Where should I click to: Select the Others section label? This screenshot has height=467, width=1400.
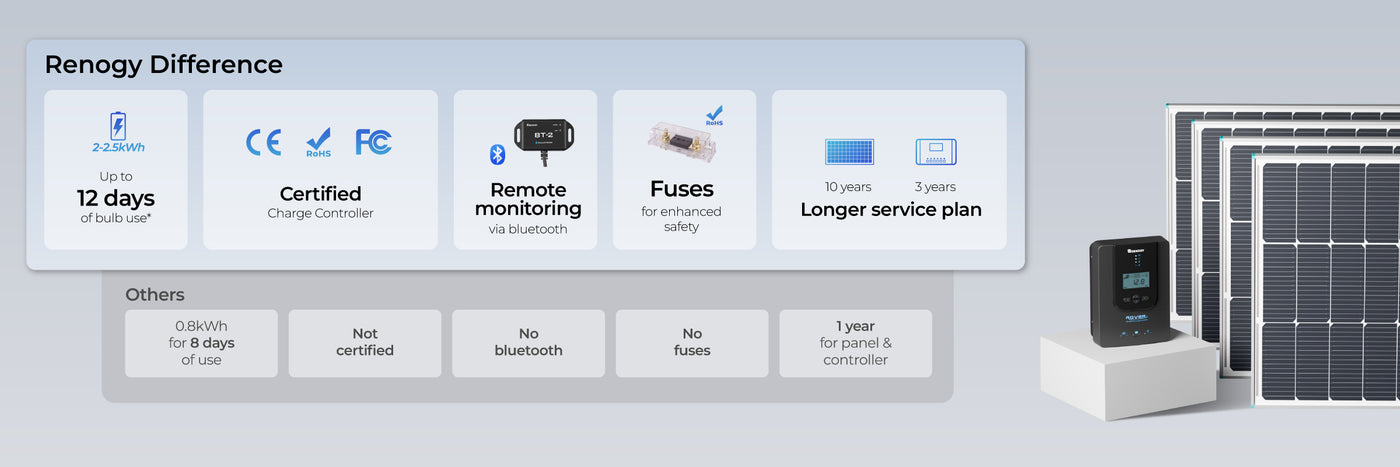[155, 295]
